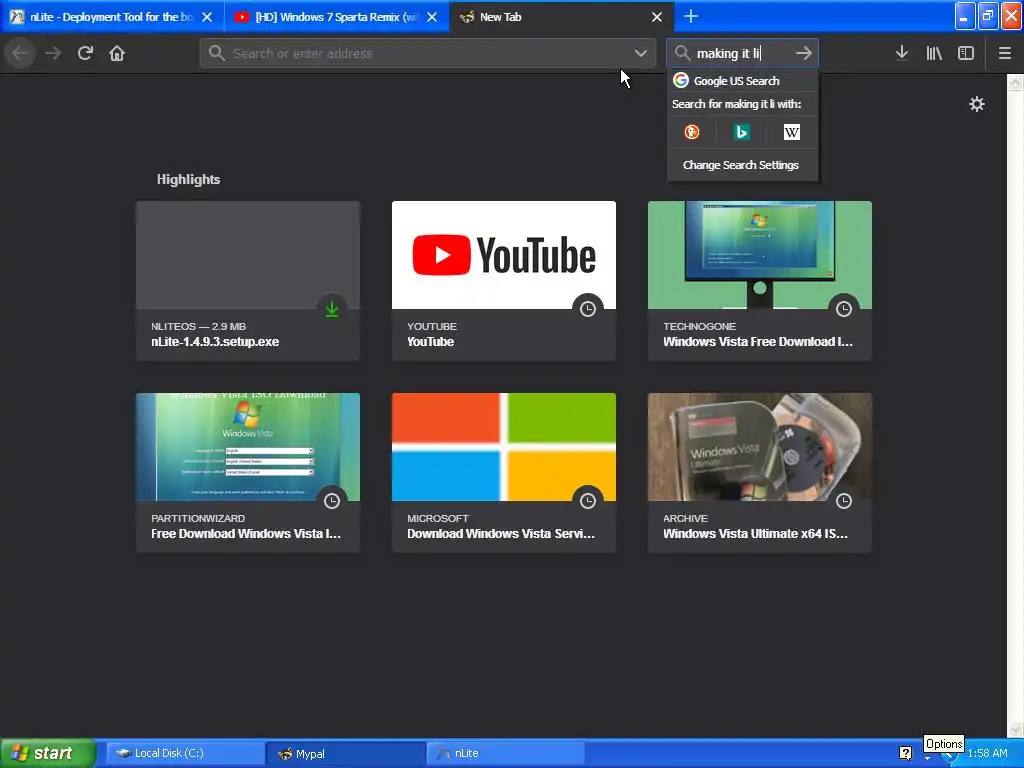Click the history clock icon on YouTube card
Screen dimensions: 1024x768
click(588, 309)
